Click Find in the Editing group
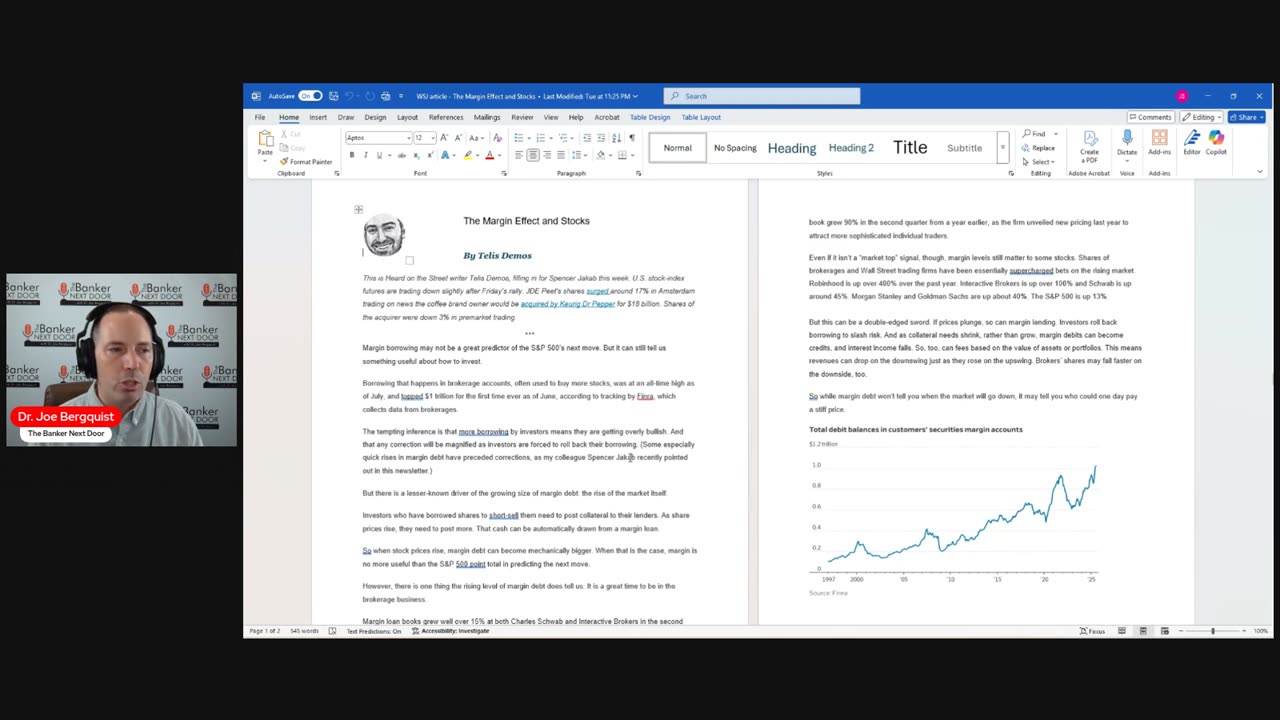The image size is (1280, 720). click(1035, 134)
